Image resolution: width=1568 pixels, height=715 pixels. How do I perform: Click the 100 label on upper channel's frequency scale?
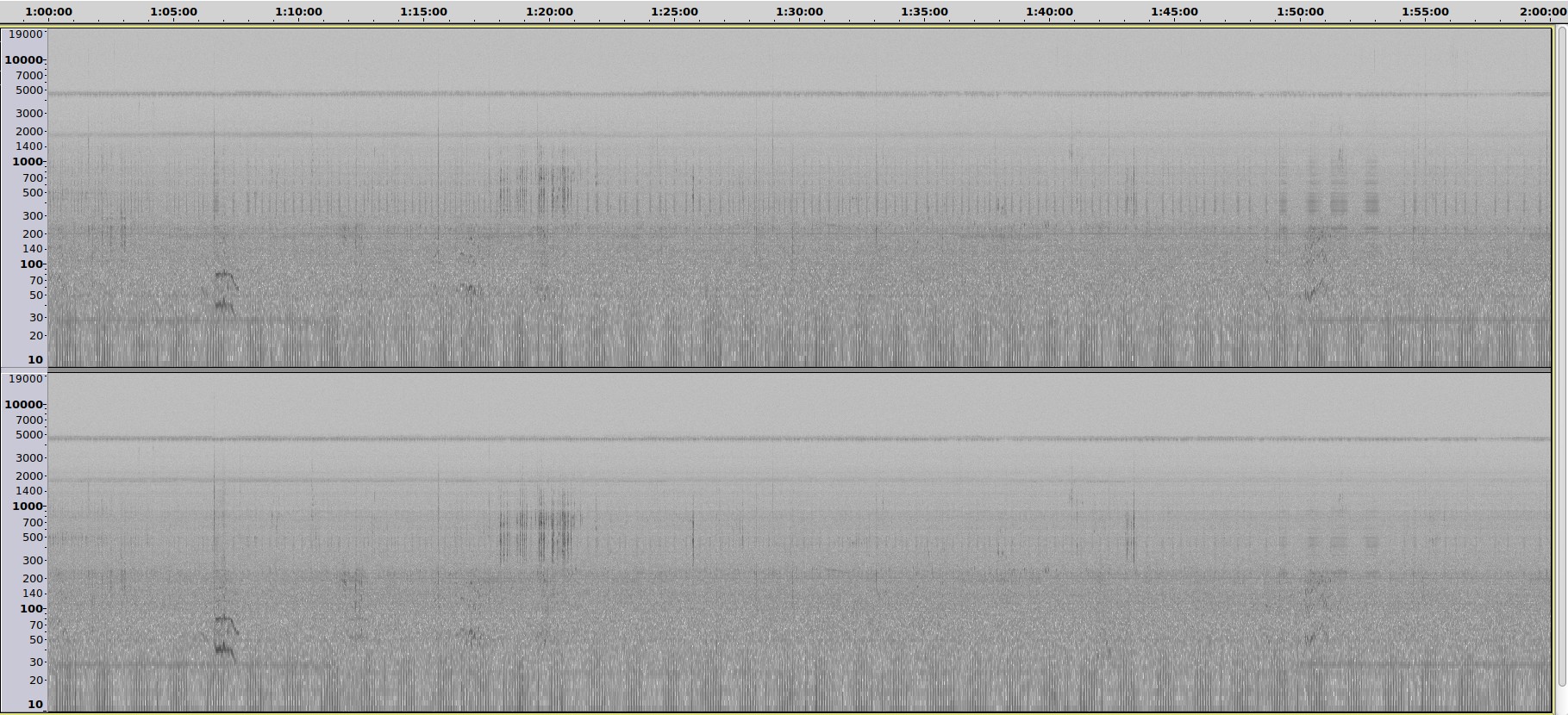click(x=32, y=264)
